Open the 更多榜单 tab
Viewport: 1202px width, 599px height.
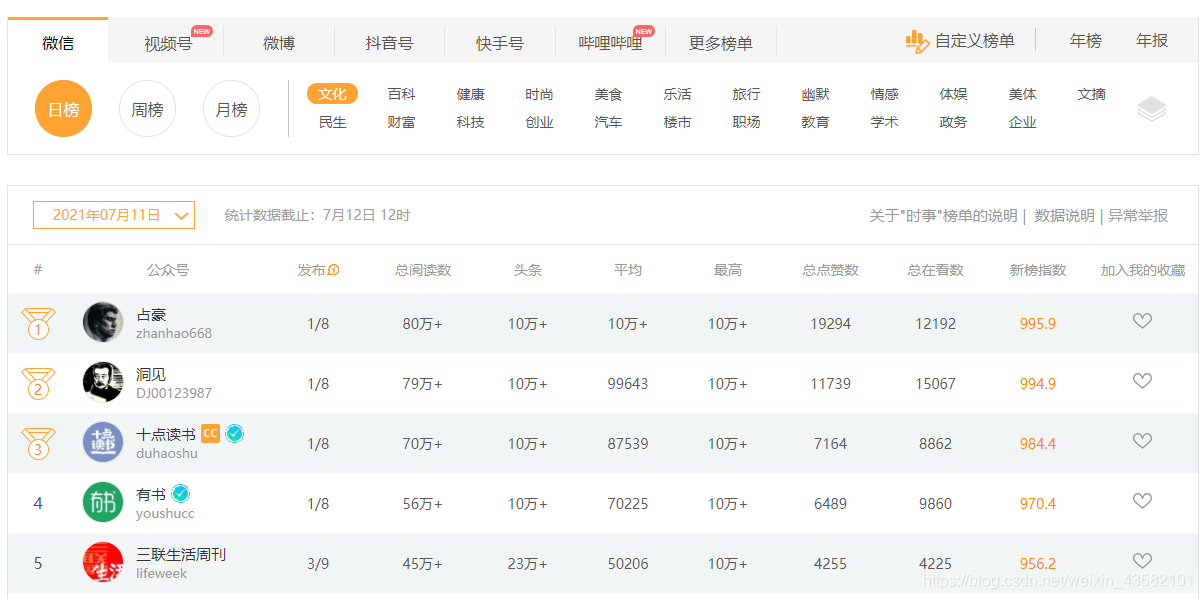click(x=721, y=44)
